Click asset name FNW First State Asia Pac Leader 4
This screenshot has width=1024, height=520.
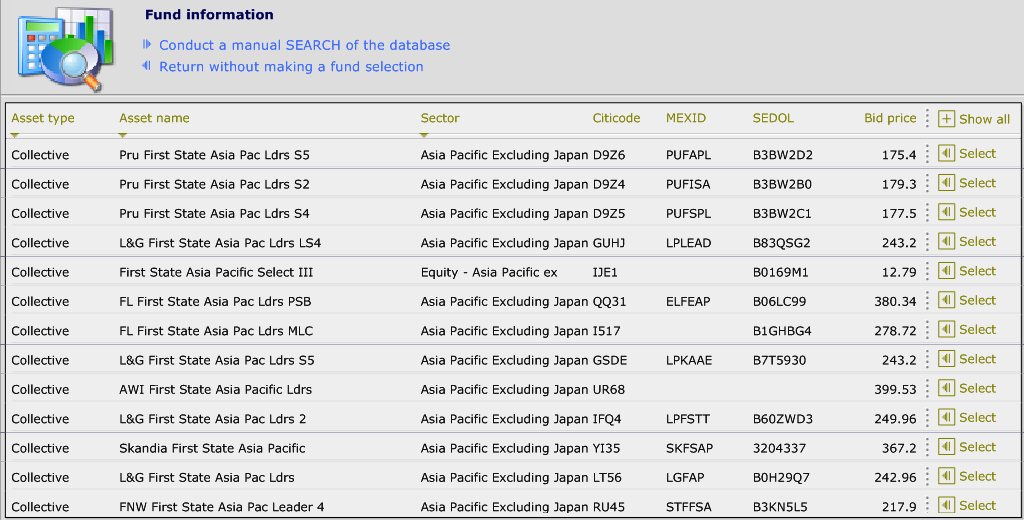coord(221,507)
